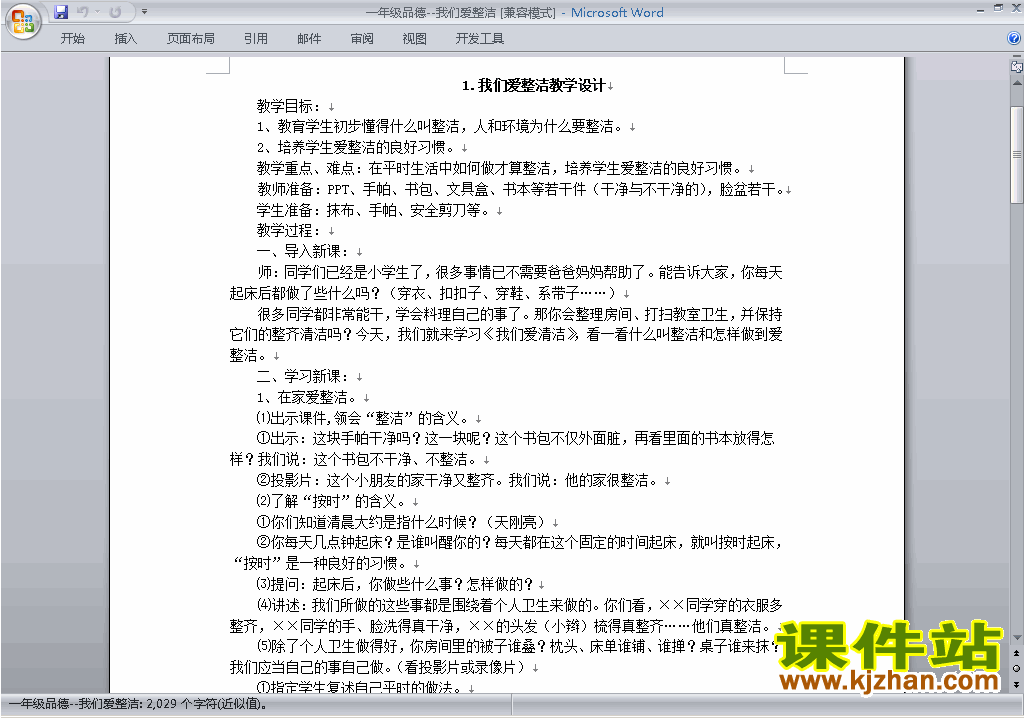Image resolution: width=1024 pixels, height=718 pixels.
Task: Click the line starting '①指定学生复述'
Action: pos(360,687)
